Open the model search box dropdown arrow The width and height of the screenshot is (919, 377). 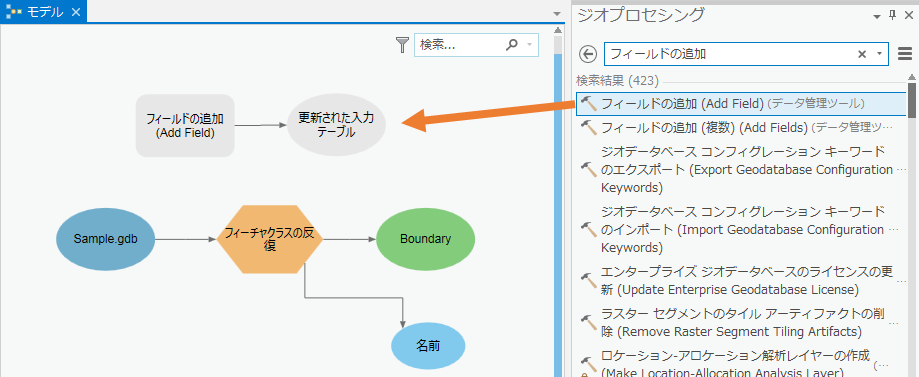529,45
